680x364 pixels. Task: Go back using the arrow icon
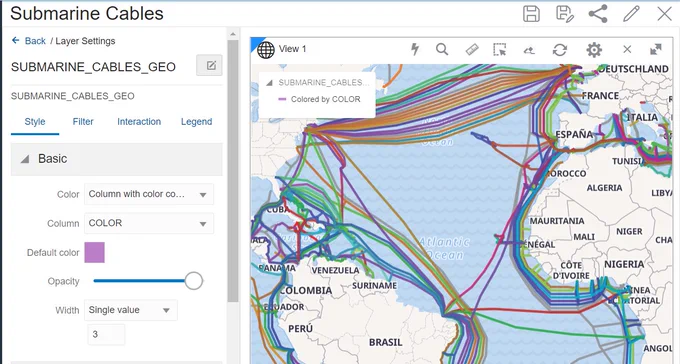[x=16, y=40]
